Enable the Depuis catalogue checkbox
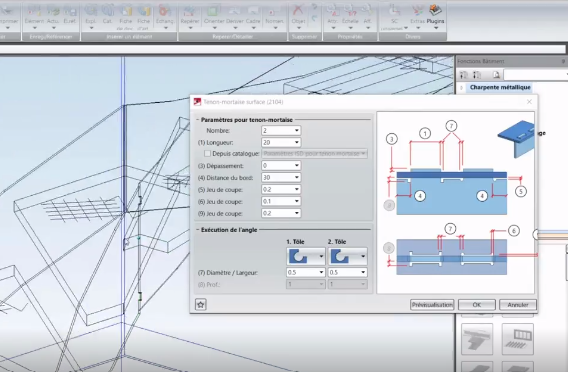Image resolution: width=568 pixels, height=372 pixels. coord(207,154)
